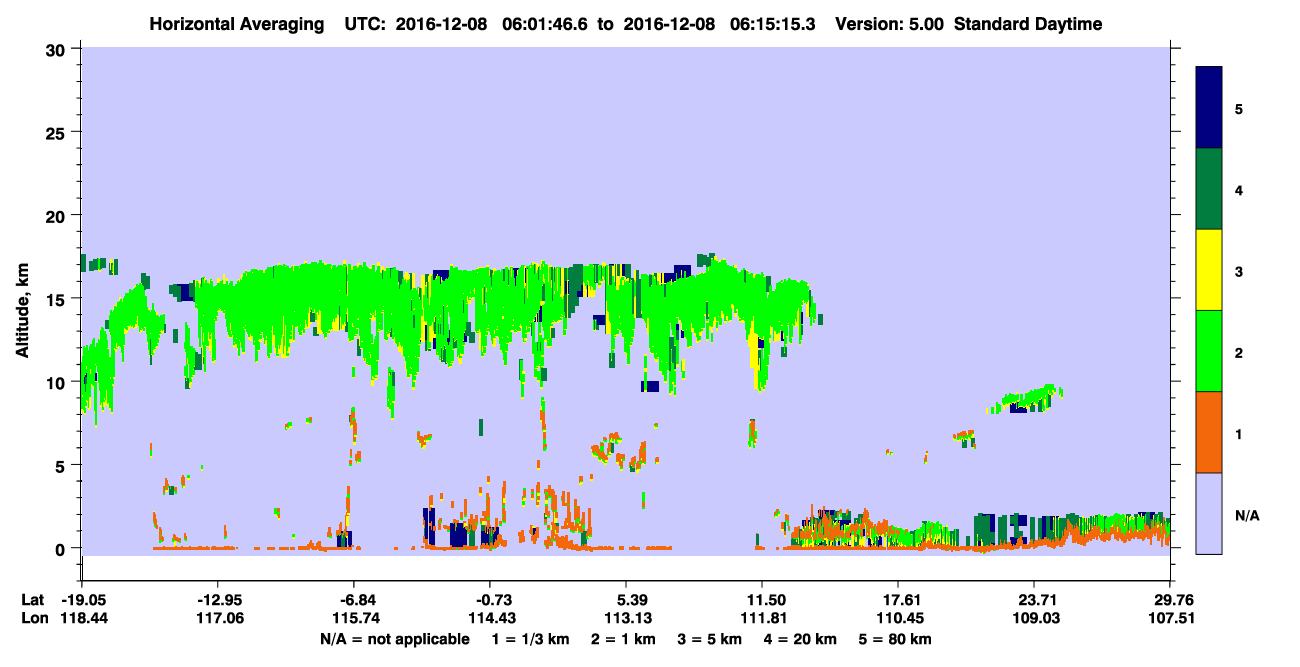Click the Horizontal Averaging title text
Screen dimensions: 1300x667
coord(235,24)
